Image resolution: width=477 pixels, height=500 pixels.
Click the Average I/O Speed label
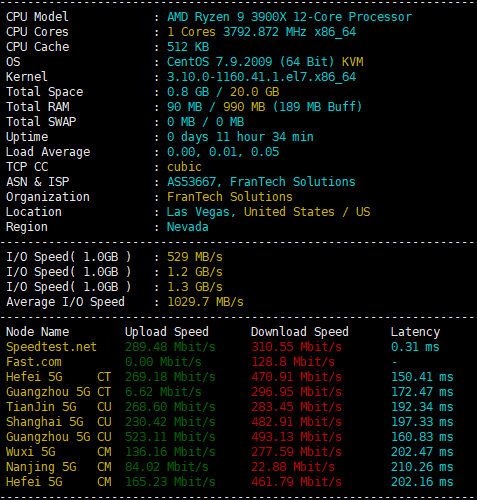[x=65, y=302]
